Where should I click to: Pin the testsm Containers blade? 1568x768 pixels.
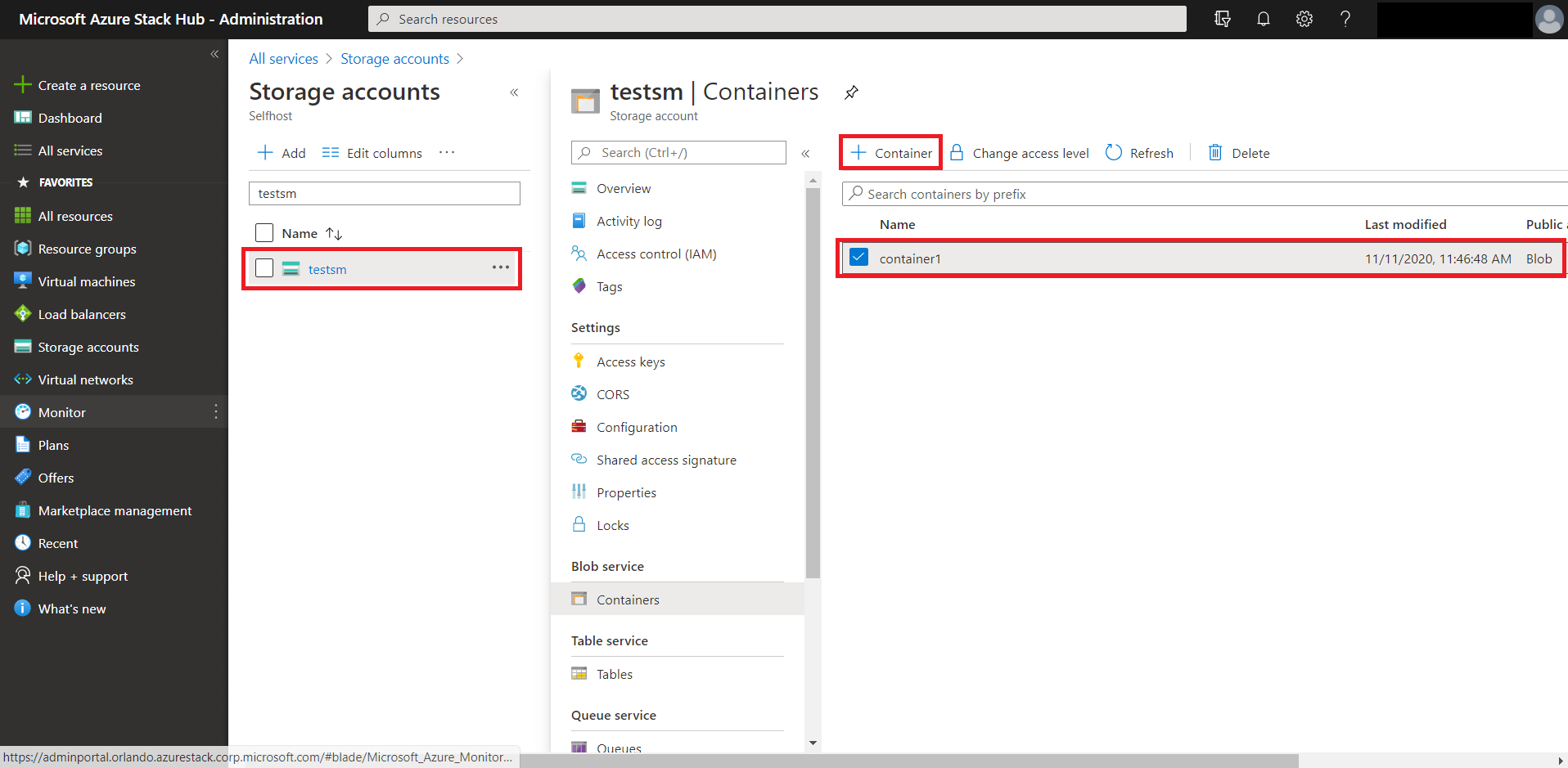click(x=851, y=92)
